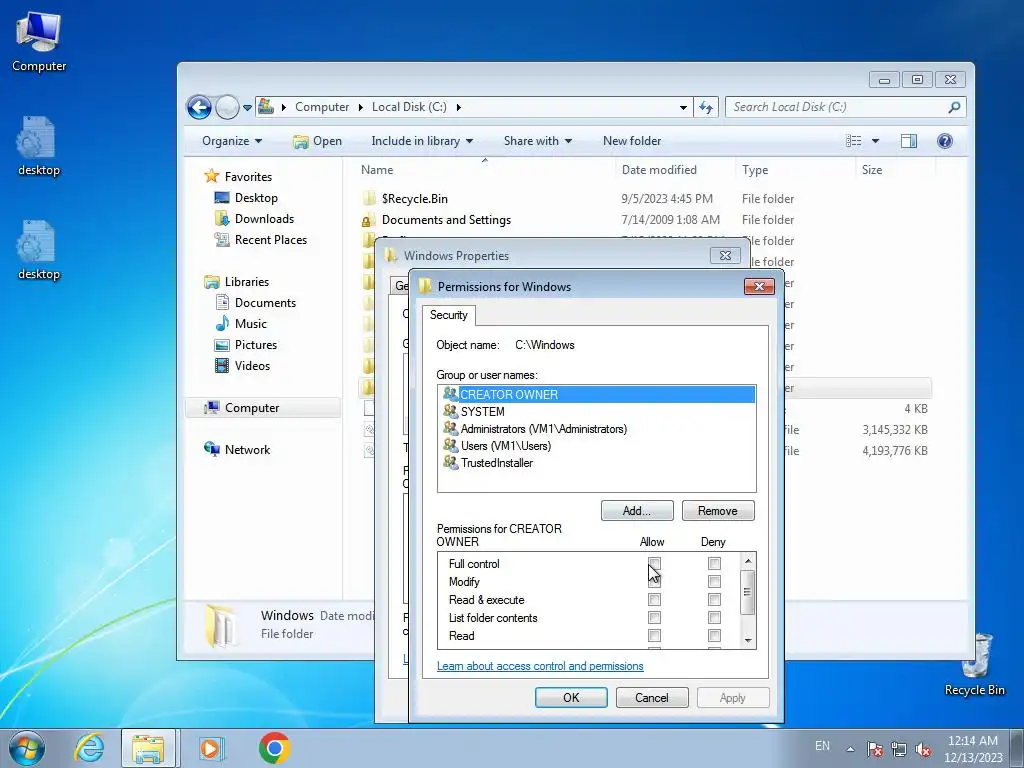This screenshot has width=1024, height=768.
Task: Allow Full control for CREATOR OWNER
Action: pos(654,563)
